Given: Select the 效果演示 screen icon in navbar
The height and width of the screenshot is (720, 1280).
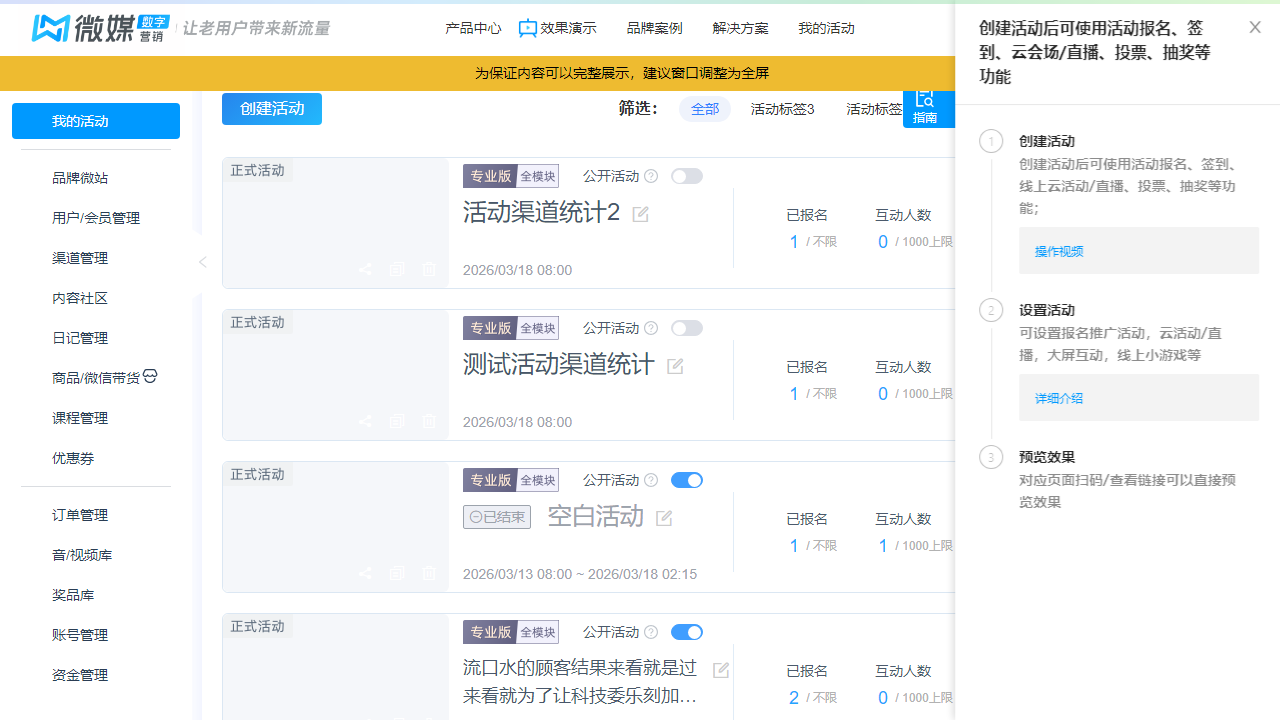Looking at the screenshot, I should coord(528,28).
